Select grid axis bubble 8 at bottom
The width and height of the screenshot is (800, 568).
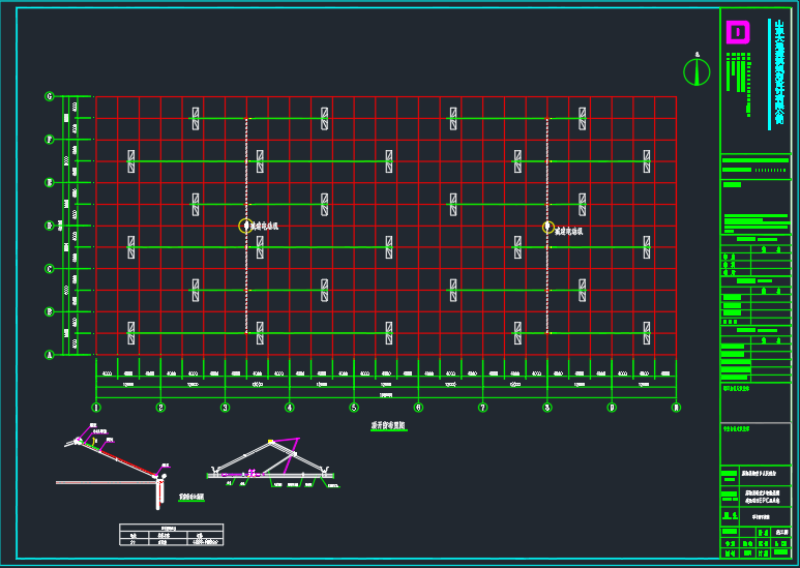[x=547, y=407]
